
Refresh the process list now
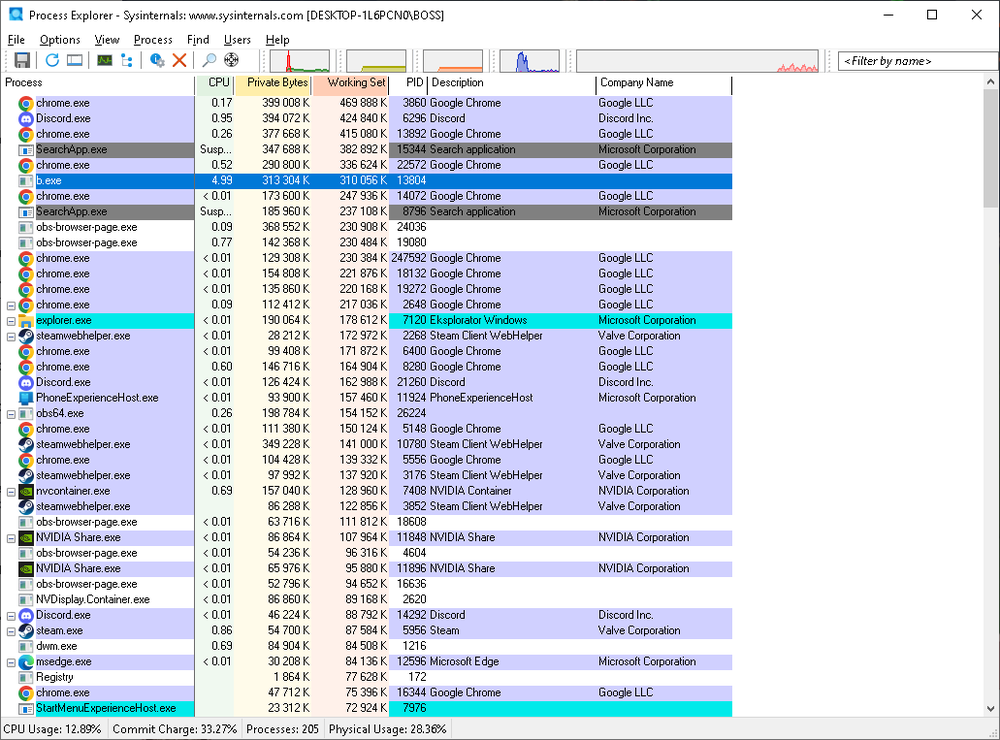[52, 61]
